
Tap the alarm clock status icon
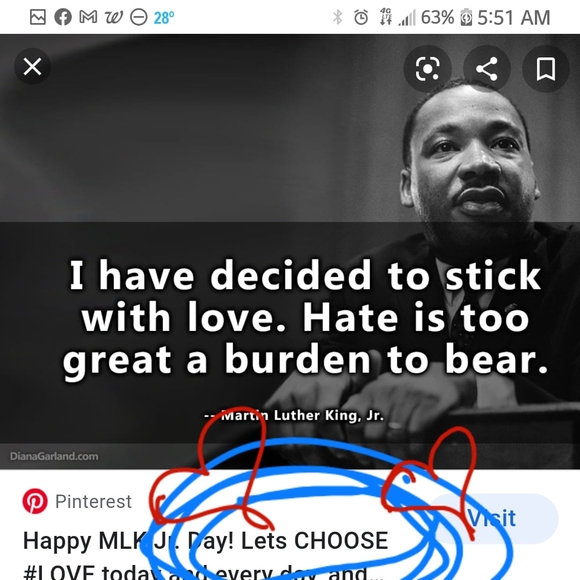[361, 17]
